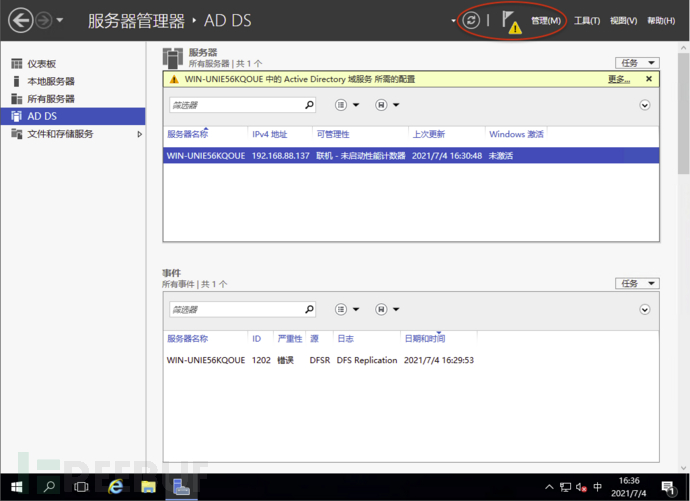Open the Manage (管理) menu
Screen dimensions: 690x501
tap(546, 21)
